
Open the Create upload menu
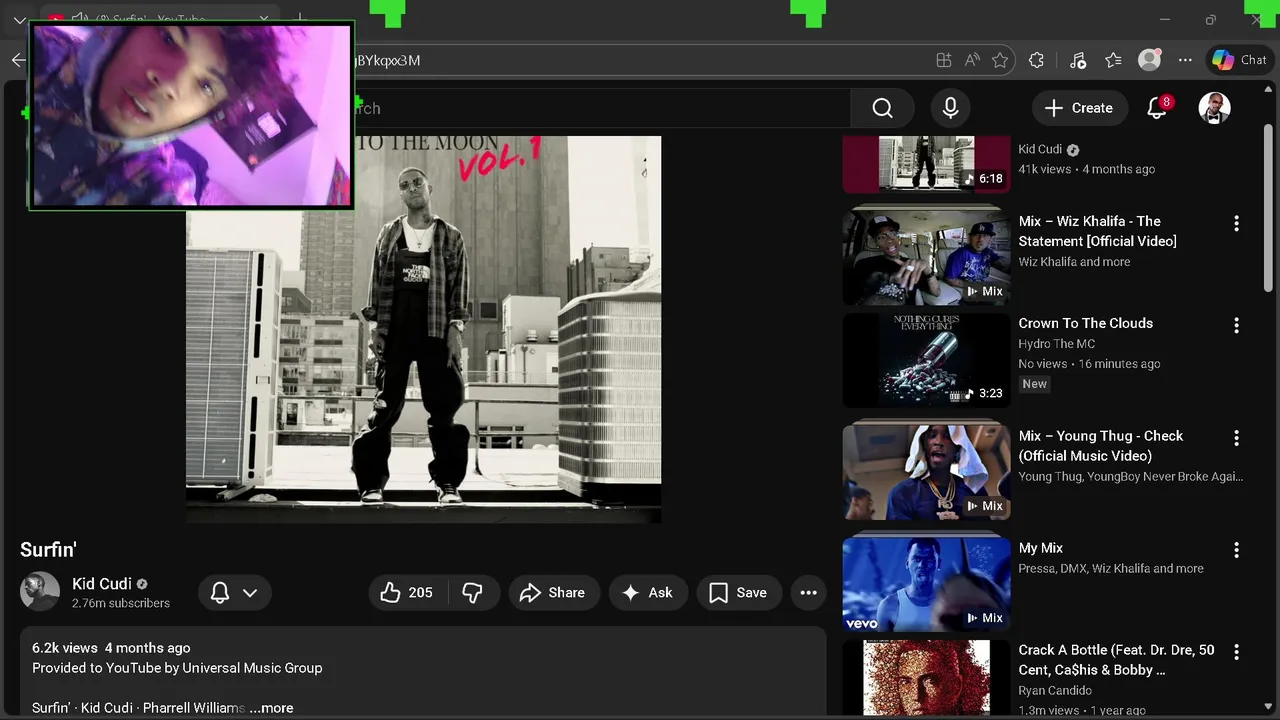point(1079,108)
